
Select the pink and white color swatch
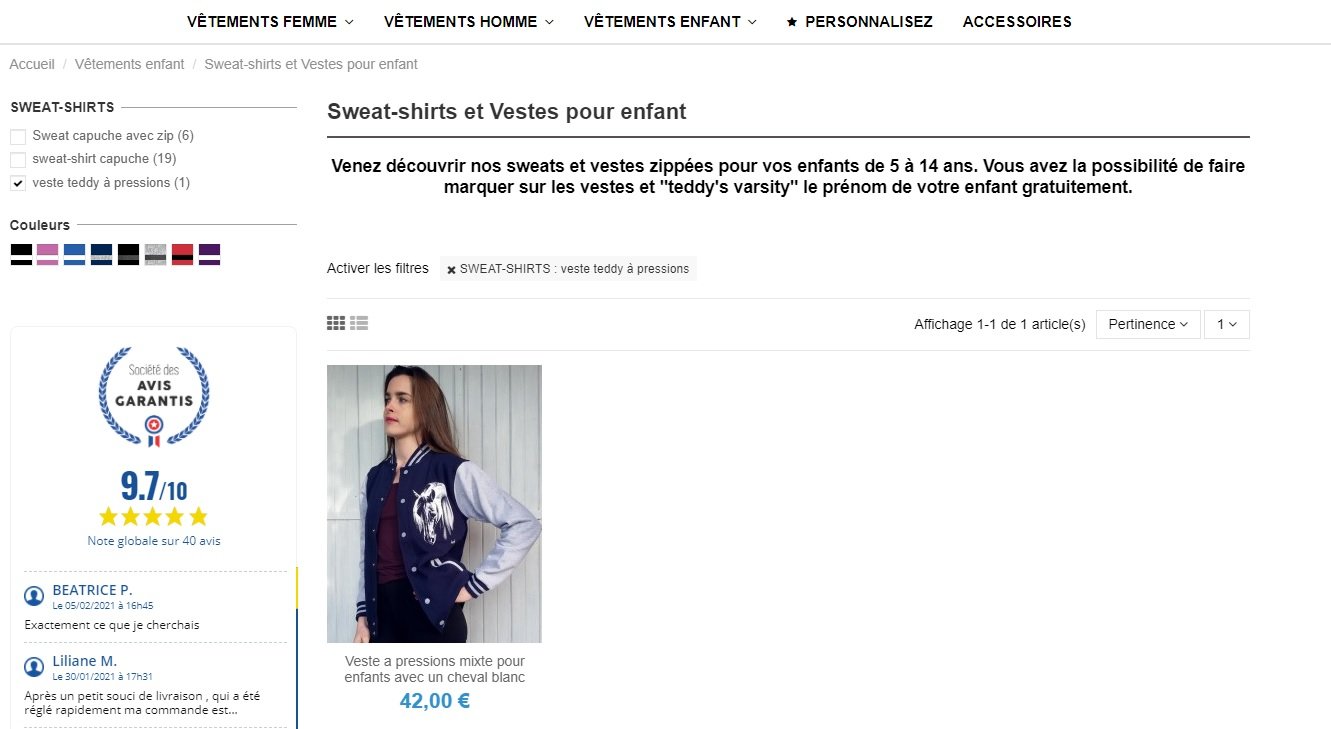(47, 254)
